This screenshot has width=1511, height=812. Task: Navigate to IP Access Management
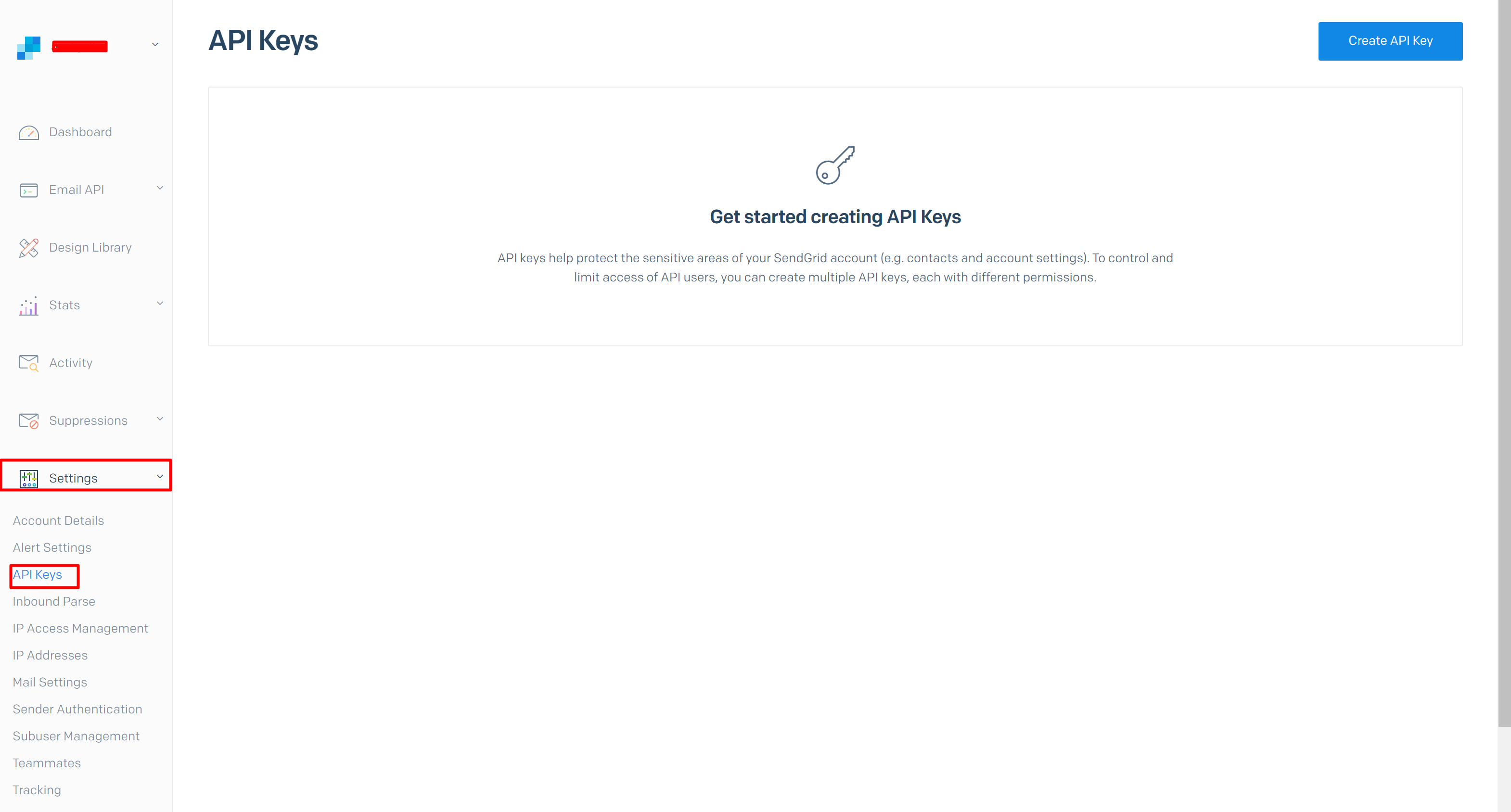click(x=80, y=628)
